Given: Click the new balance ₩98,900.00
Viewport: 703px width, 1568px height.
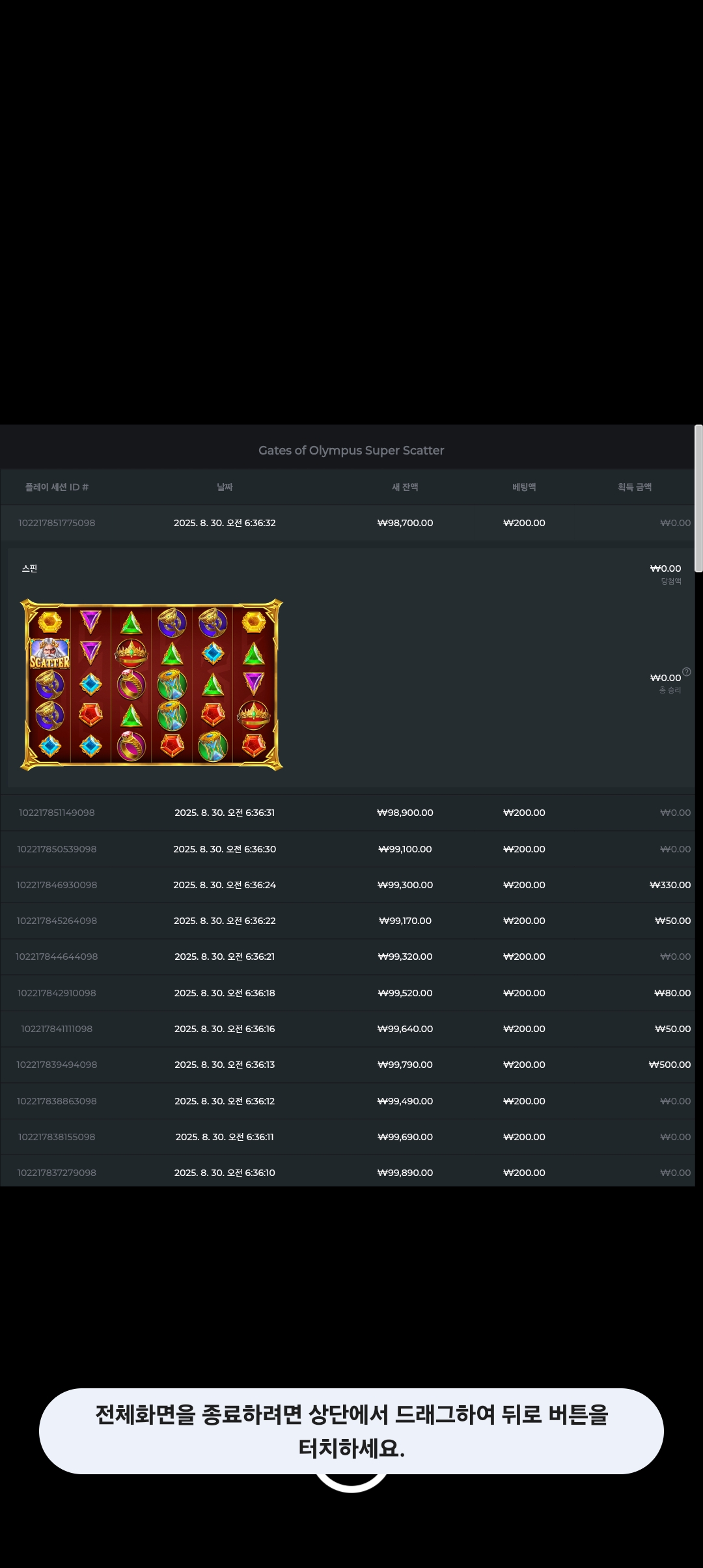Looking at the screenshot, I should (x=405, y=813).
